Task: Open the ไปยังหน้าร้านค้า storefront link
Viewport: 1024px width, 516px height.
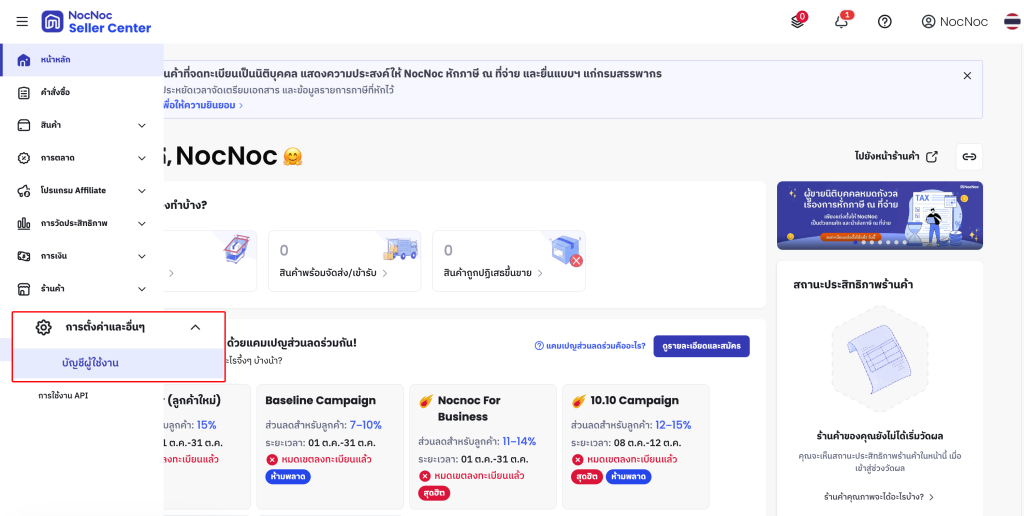Action: pos(896,157)
